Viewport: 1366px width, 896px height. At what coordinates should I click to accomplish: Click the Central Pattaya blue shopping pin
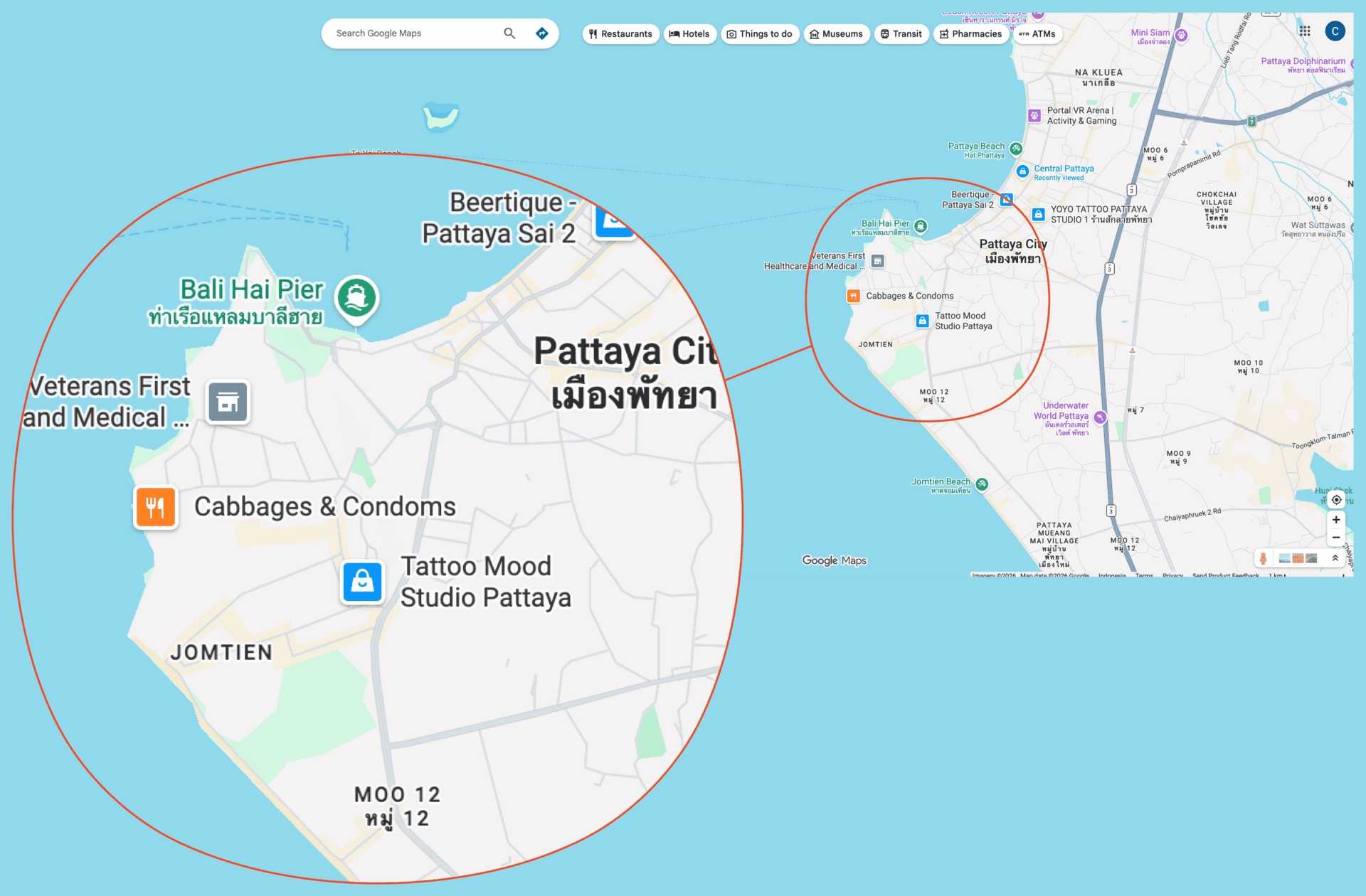1022,171
